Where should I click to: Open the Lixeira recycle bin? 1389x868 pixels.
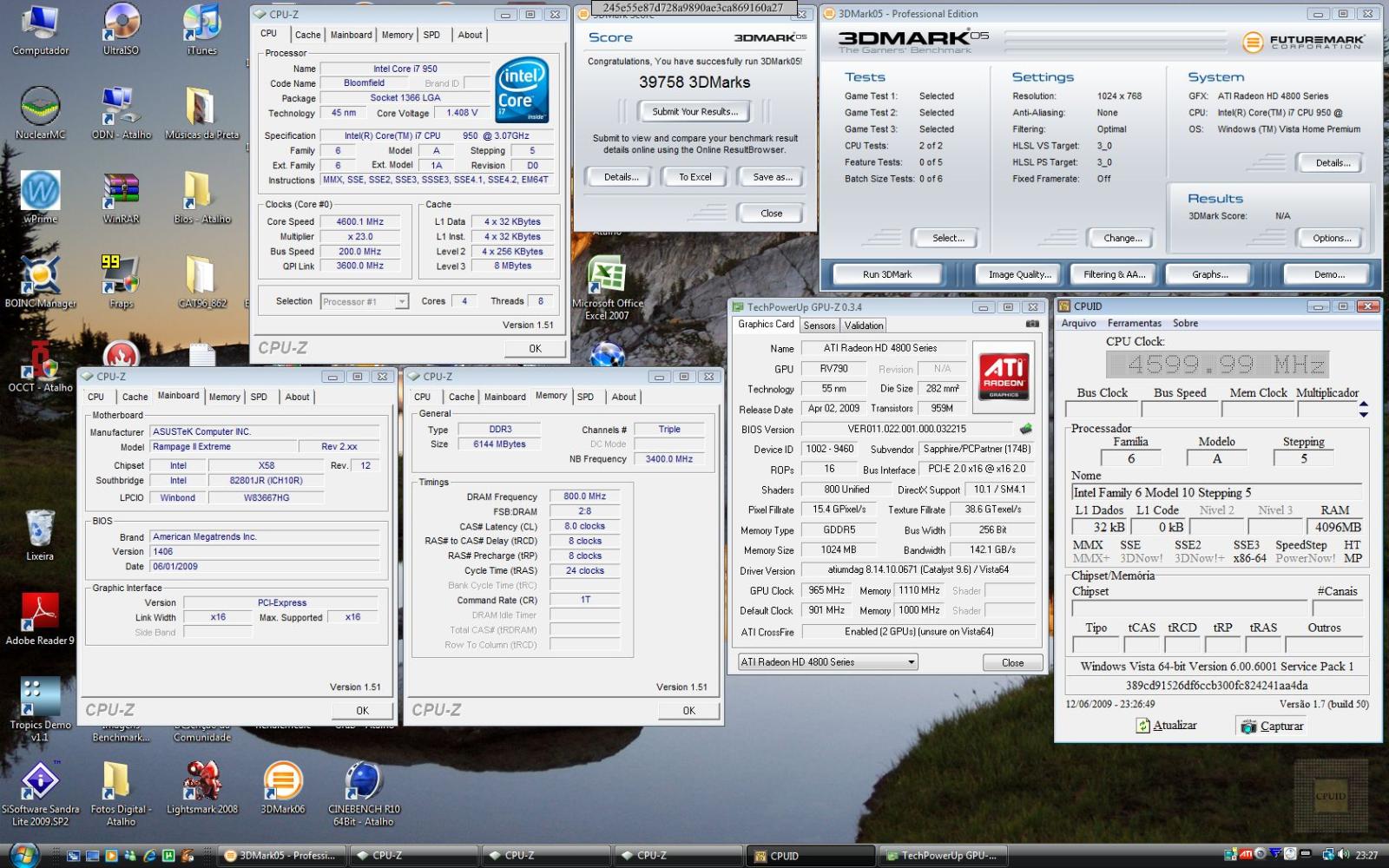click(x=40, y=535)
